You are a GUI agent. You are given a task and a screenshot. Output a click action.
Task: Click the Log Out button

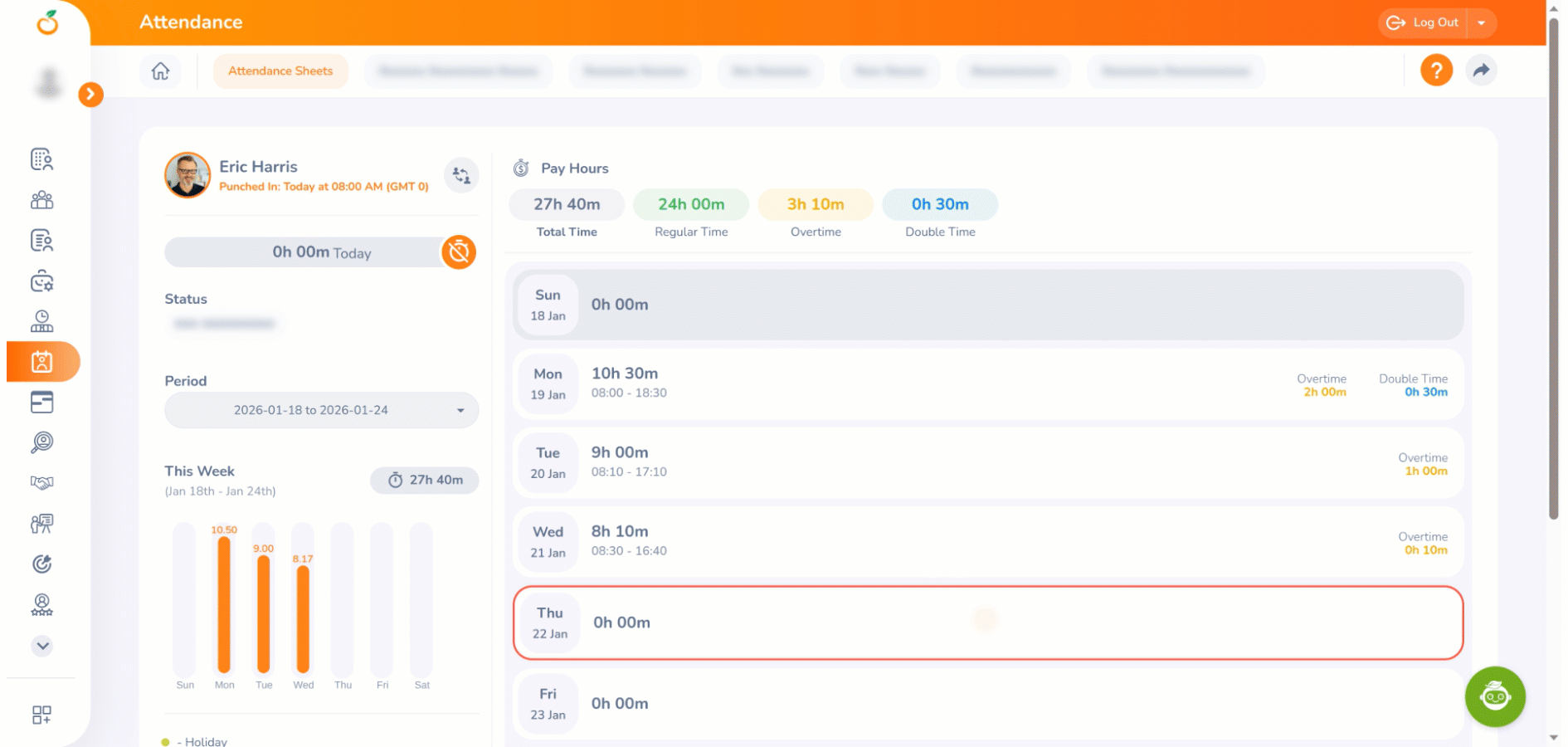click(x=1426, y=23)
